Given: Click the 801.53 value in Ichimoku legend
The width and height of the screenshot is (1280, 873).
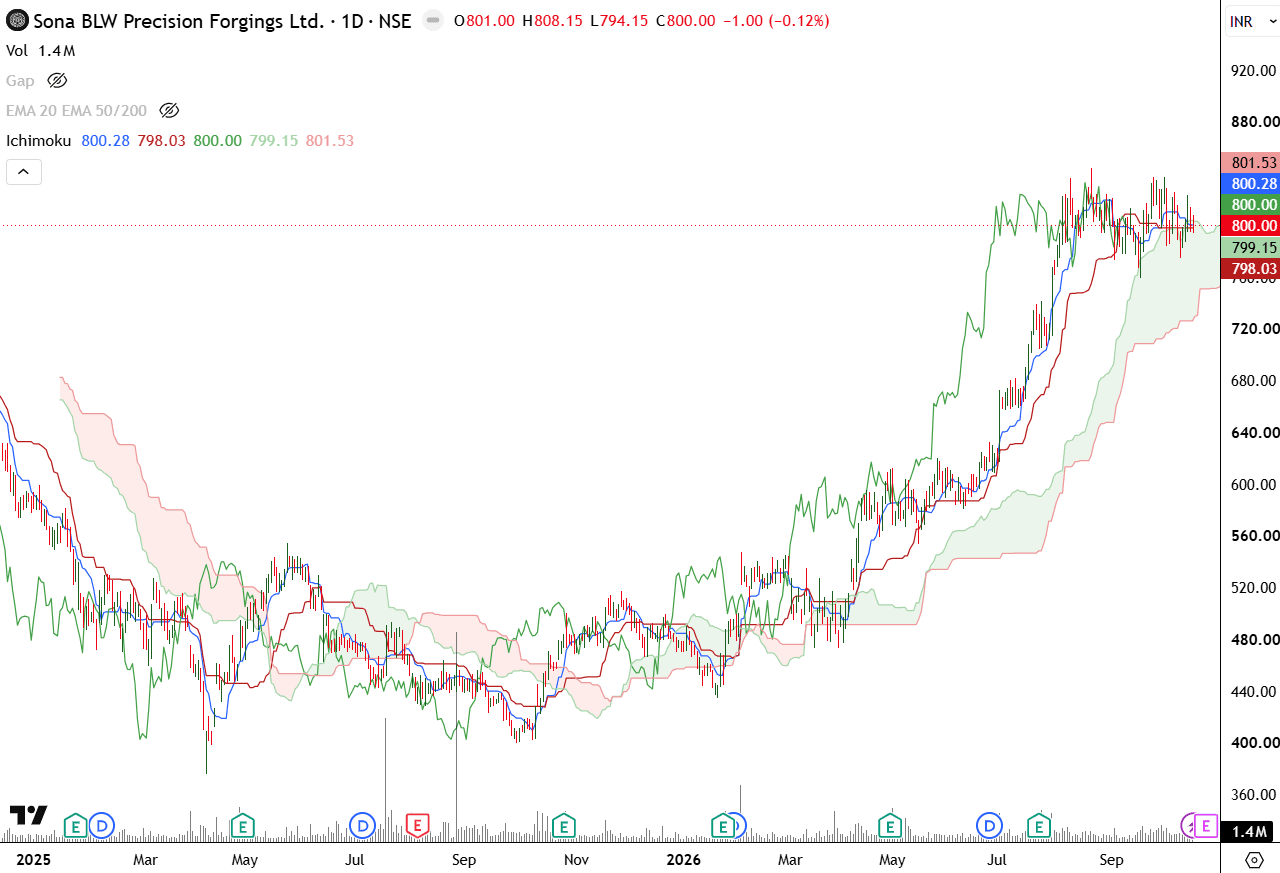Looking at the screenshot, I should pos(330,141).
